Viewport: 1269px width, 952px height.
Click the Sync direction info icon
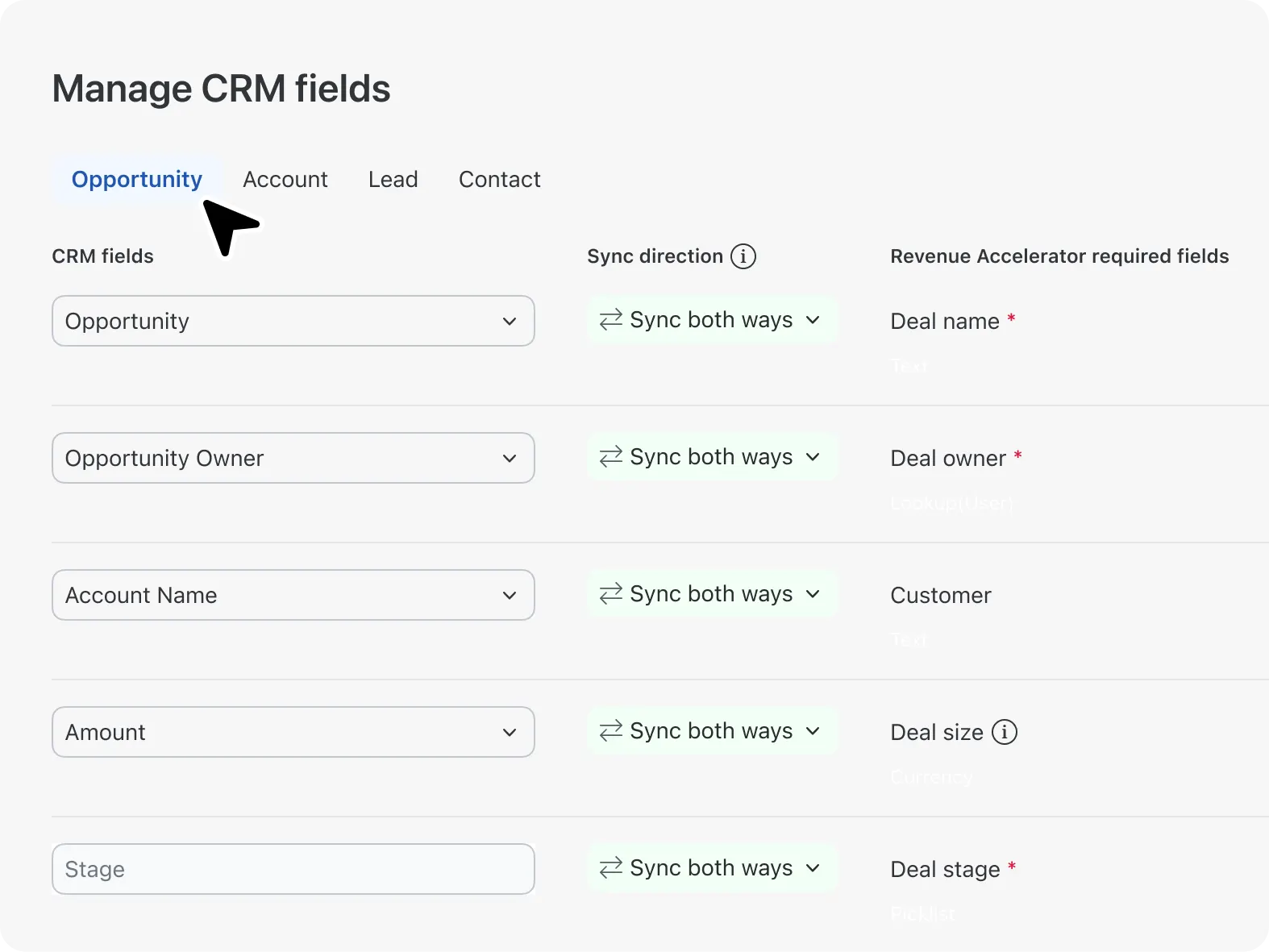(743, 256)
